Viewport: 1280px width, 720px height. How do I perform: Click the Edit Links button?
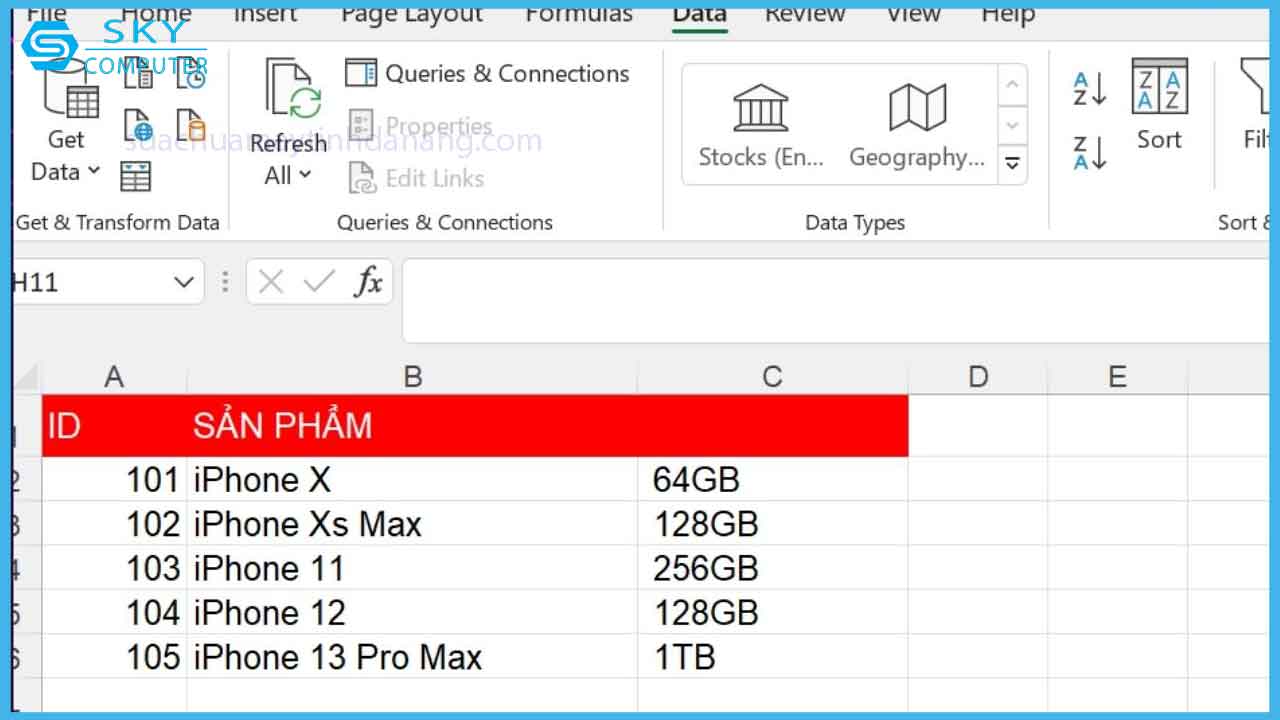[415, 178]
